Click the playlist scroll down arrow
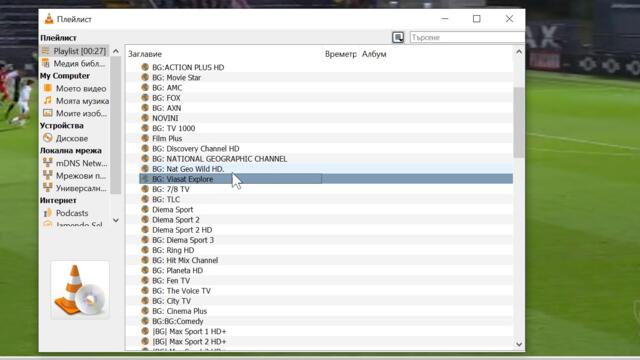Screen dimensions: 640x360 click(519, 344)
